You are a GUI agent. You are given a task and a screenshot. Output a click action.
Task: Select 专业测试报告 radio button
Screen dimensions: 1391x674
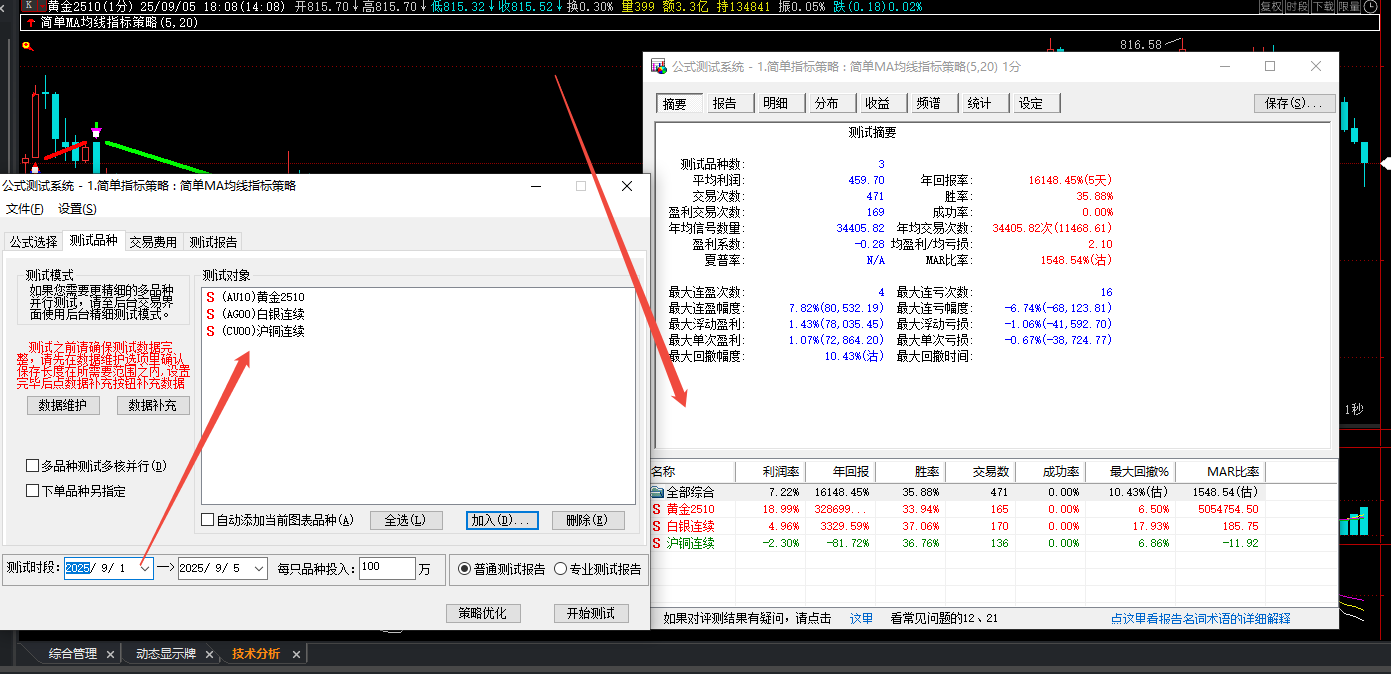coord(560,569)
